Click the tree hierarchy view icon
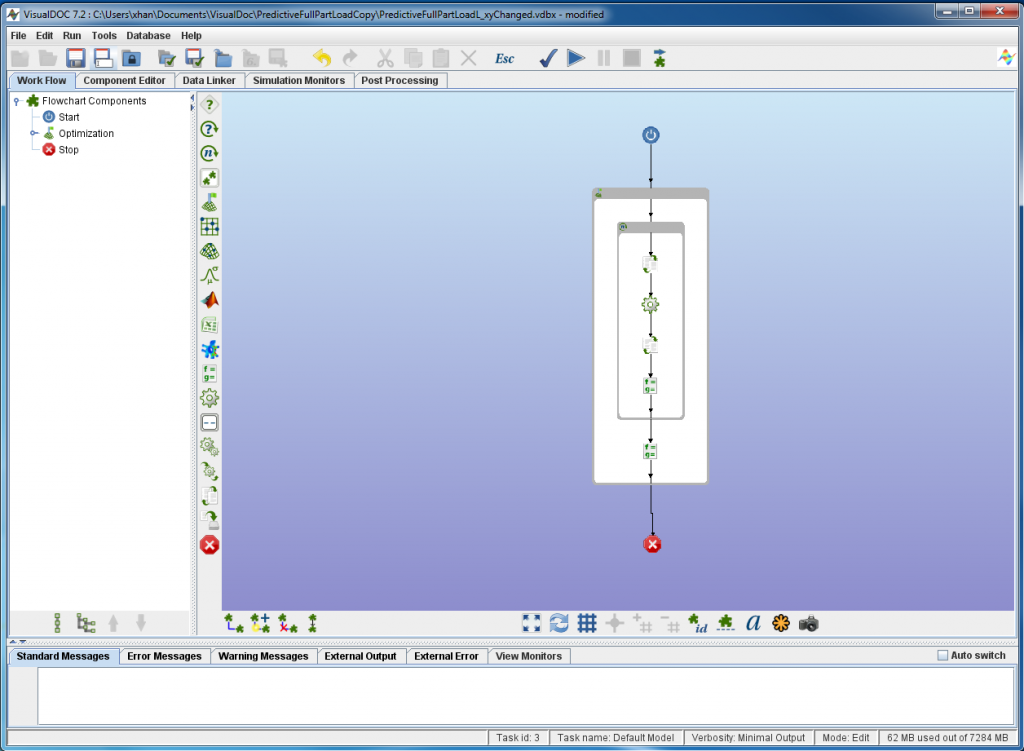 point(86,623)
